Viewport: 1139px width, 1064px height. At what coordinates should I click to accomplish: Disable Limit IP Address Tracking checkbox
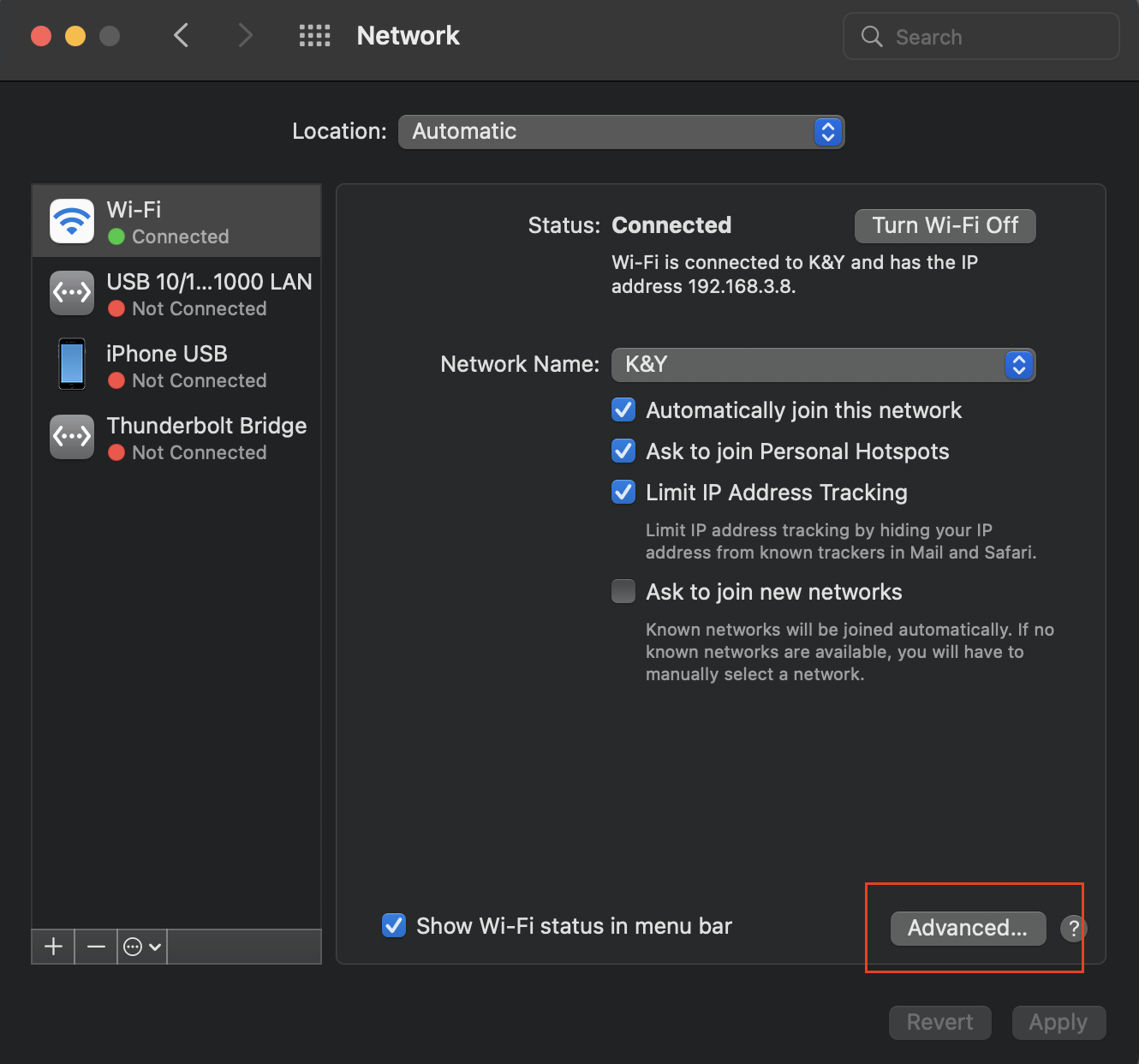(x=623, y=493)
